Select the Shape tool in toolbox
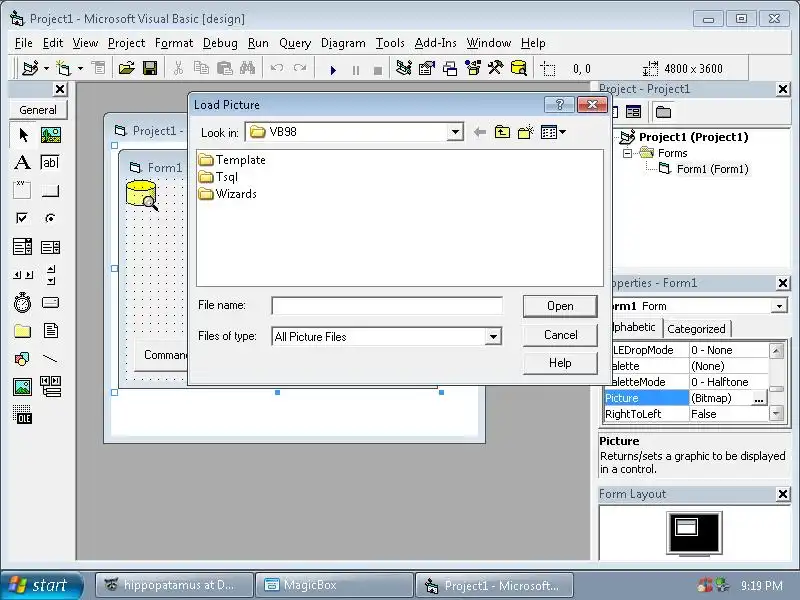This screenshot has height=600, width=800. pos(22,359)
